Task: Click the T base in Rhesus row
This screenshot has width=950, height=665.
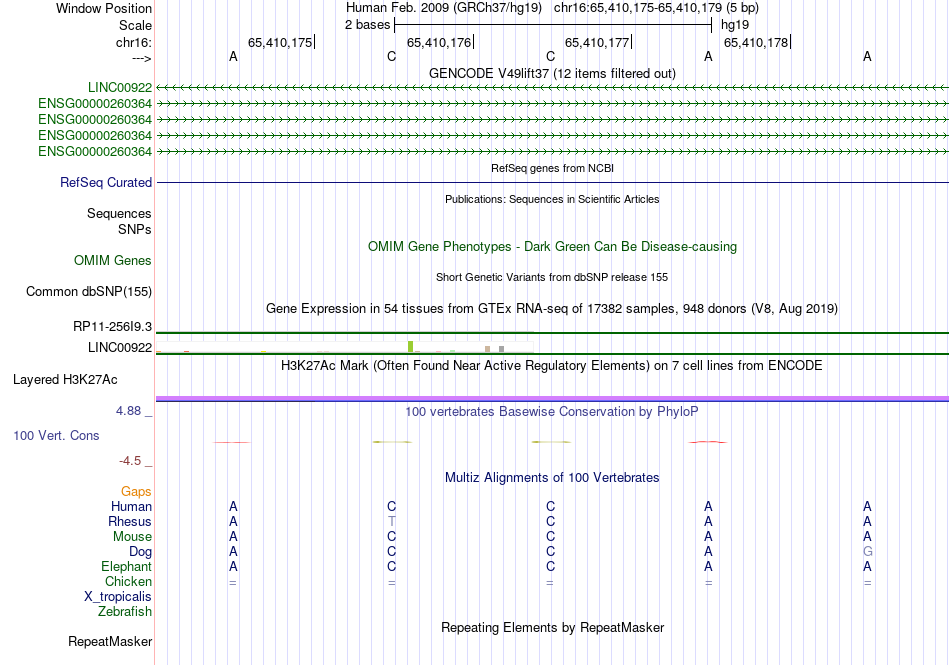Action: tap(391, 521)
